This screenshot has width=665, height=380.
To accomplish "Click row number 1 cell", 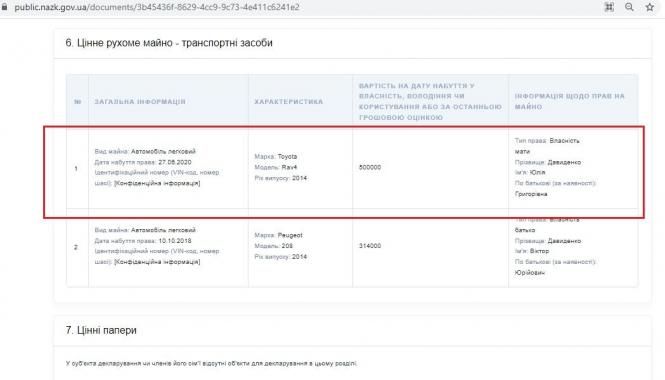I will 76,168.
